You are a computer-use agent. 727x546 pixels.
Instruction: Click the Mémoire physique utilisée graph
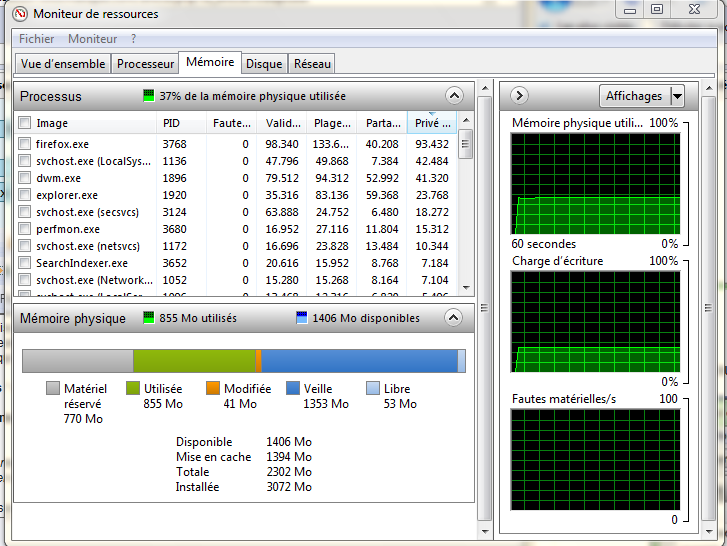595,184
